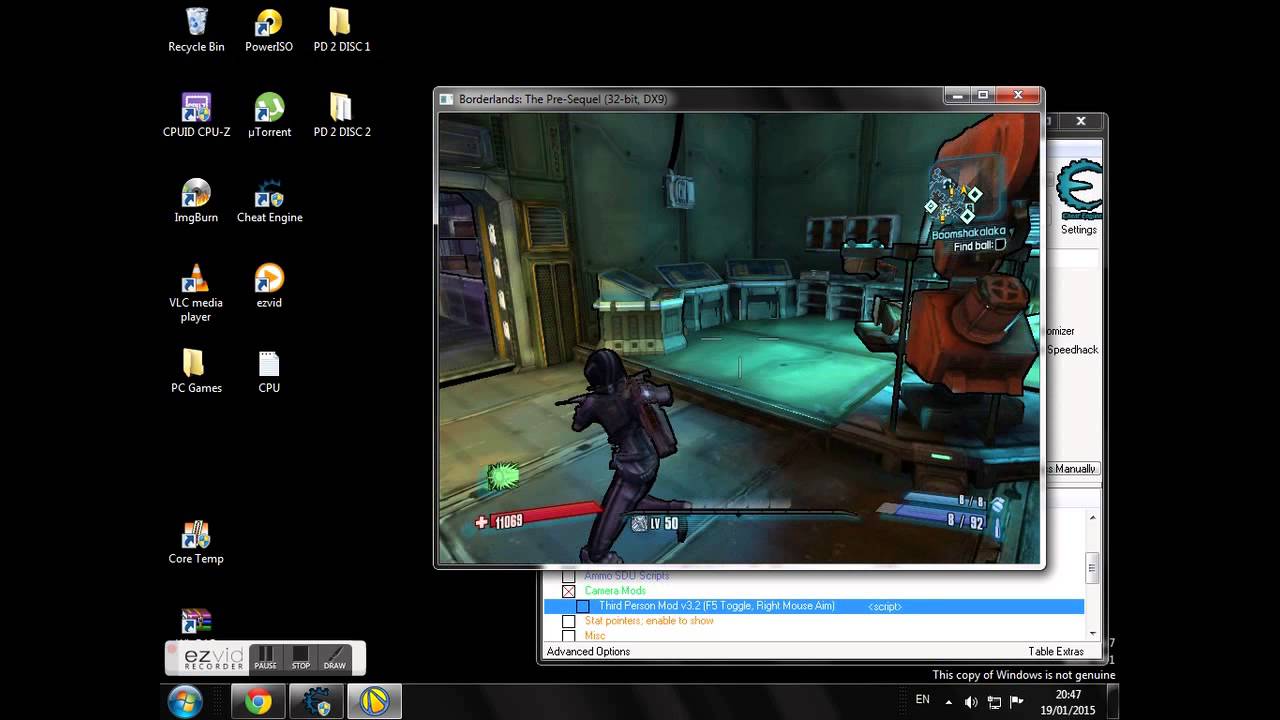Click the Borderlands window title bar
1280x720 pixels.
690,99
